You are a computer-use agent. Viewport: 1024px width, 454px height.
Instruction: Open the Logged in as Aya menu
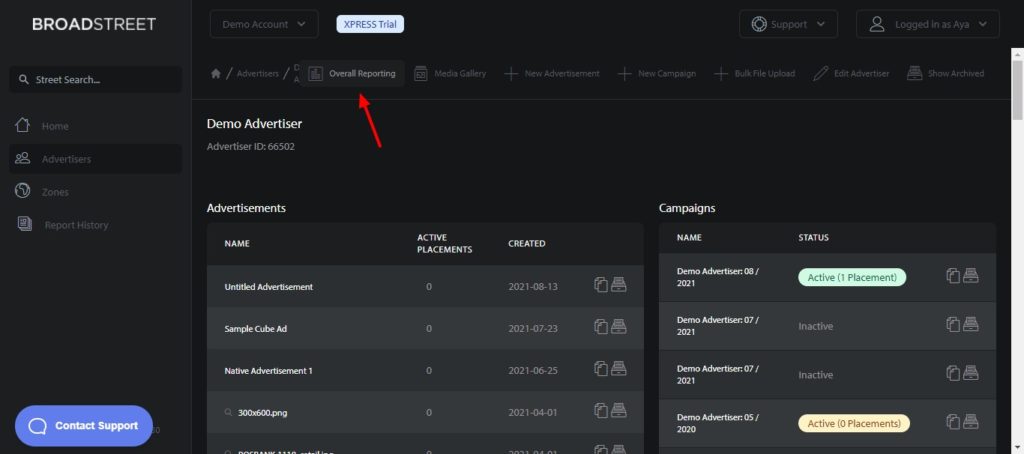[x=927, y=24]
